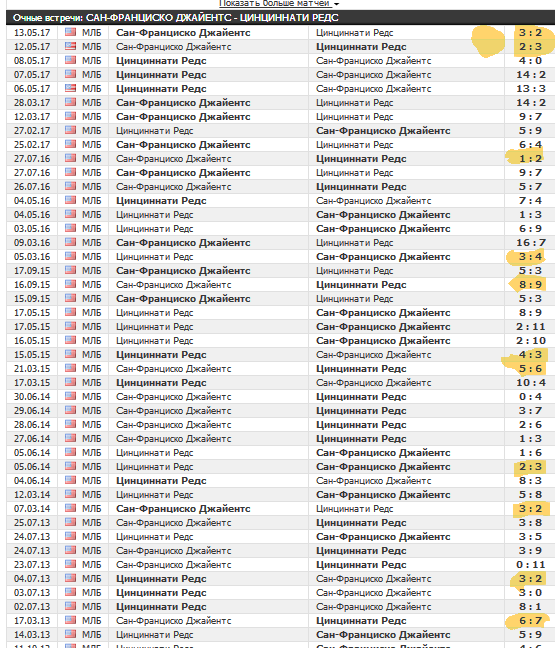Click the flag icon in the 26.07.16 row
555x648 pixels.
tap(71, 186)
